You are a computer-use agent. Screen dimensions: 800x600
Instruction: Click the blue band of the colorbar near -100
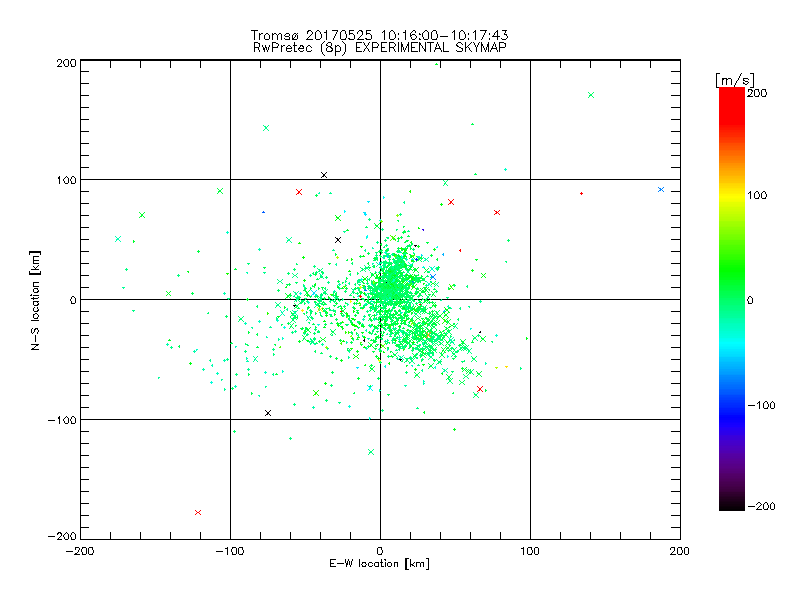pos(732,414)
